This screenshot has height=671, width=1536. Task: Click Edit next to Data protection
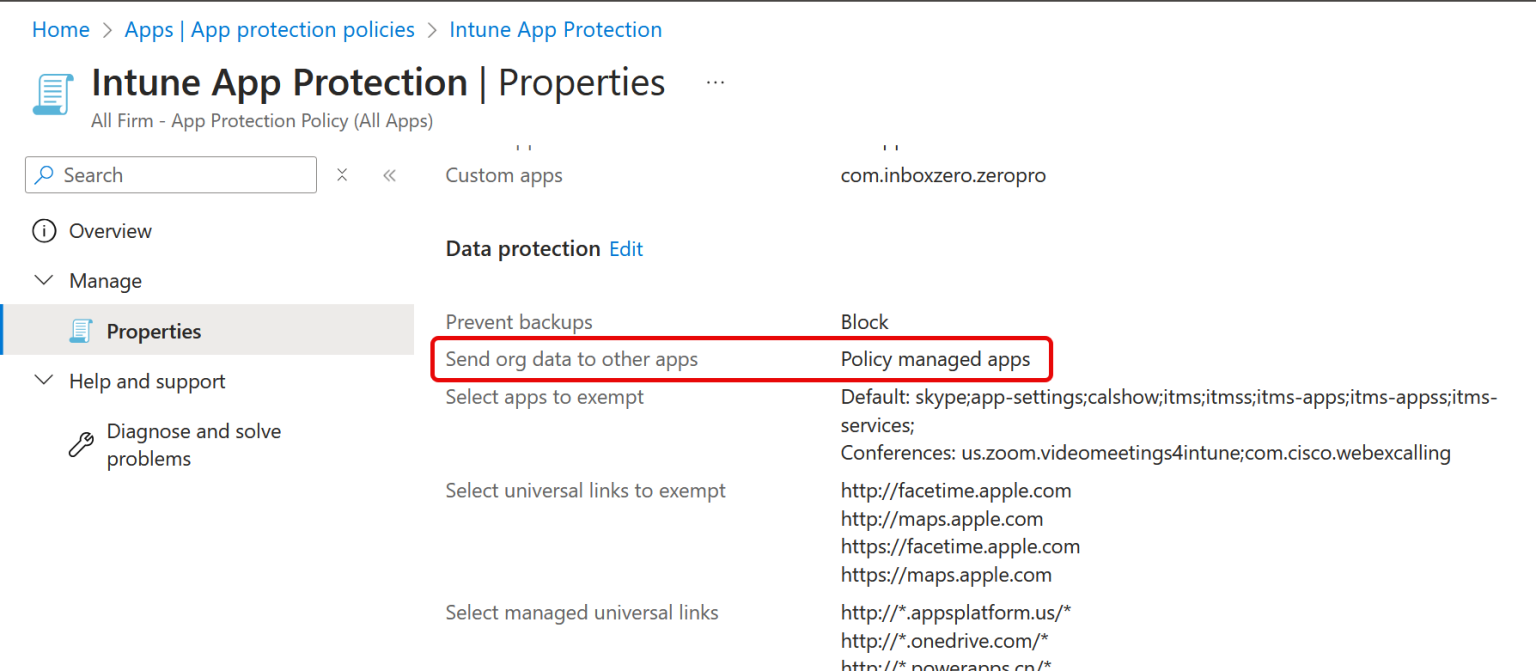(626, 248)
